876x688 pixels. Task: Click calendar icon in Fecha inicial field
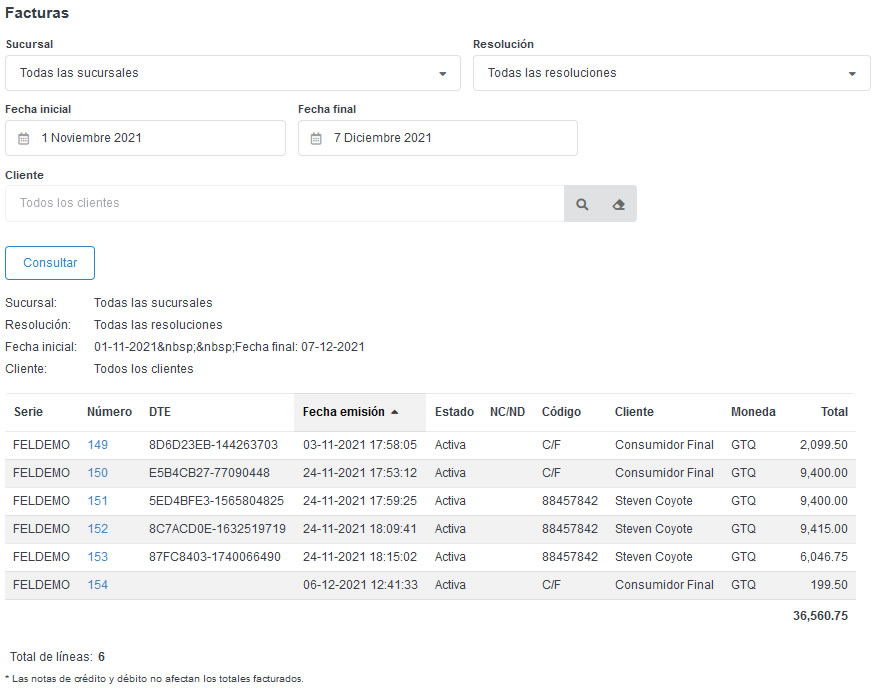coord(24,139)
